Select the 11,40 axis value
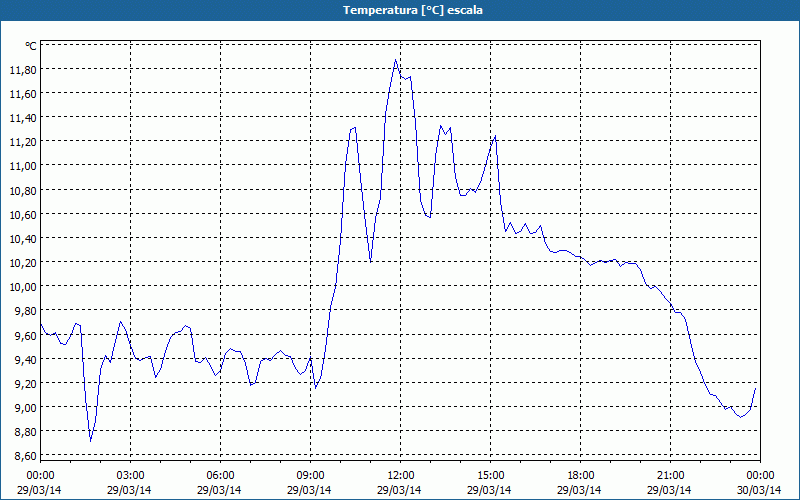Image resolution: width=800 pixels, height=500 pixels. pos(23,118)
